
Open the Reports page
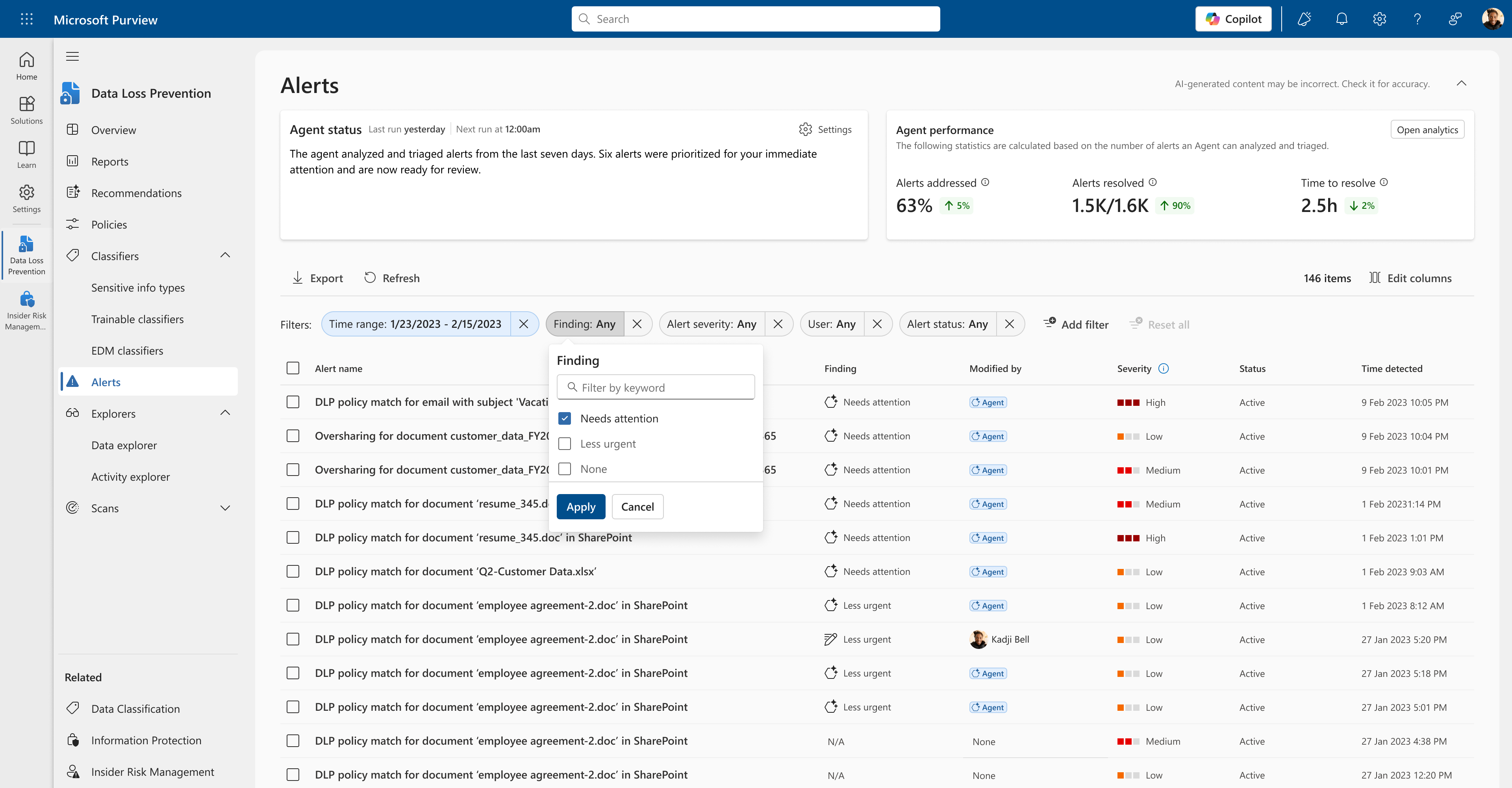pos(110,162)
